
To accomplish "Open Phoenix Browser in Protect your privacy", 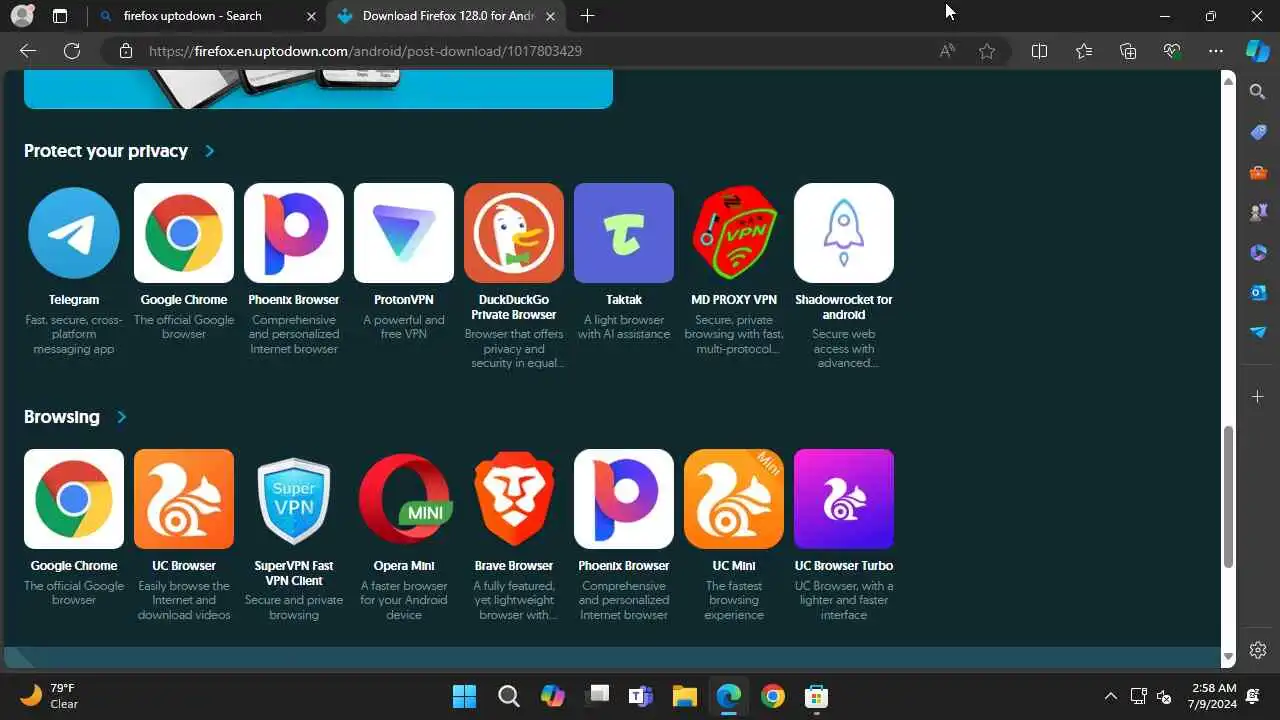I will pyautogui.click(x=294, y=233).
